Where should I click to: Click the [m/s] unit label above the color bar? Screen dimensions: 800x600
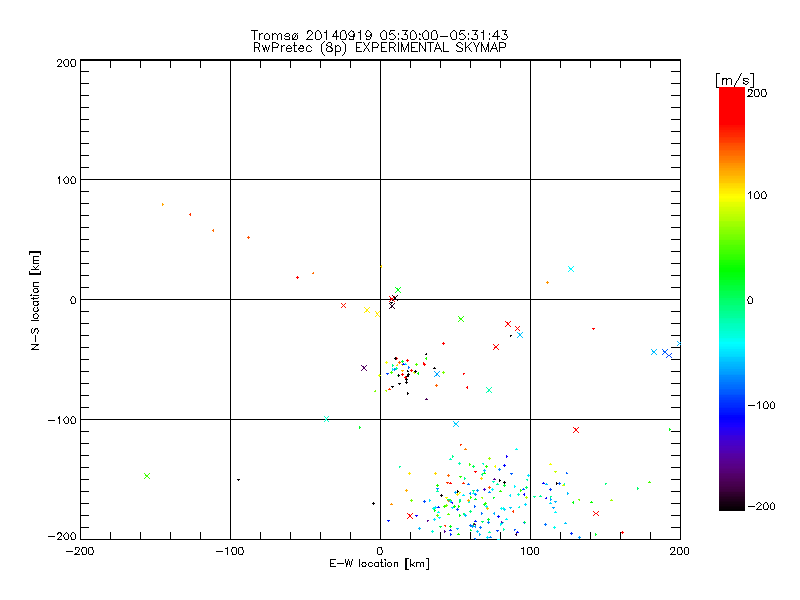coord(735,80)
